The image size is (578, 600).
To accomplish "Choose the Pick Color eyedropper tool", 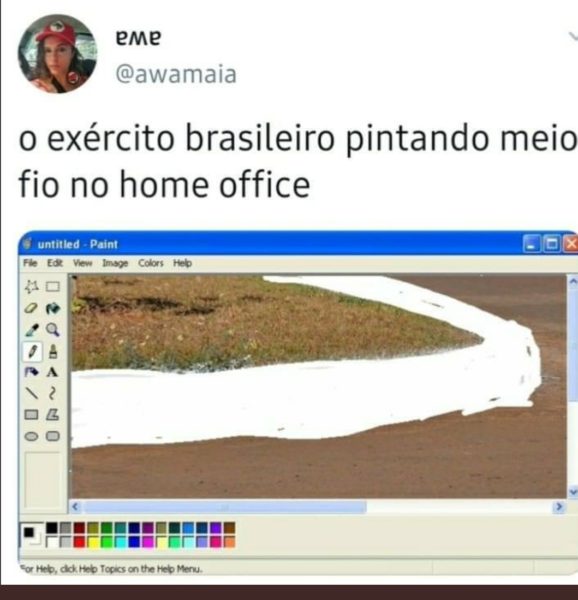I will (31, 330).
